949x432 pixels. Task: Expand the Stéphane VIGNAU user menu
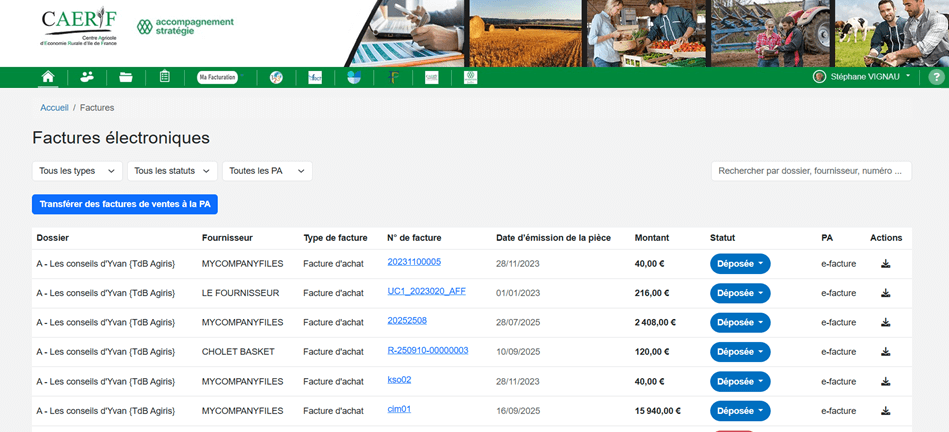click(862, 77)
